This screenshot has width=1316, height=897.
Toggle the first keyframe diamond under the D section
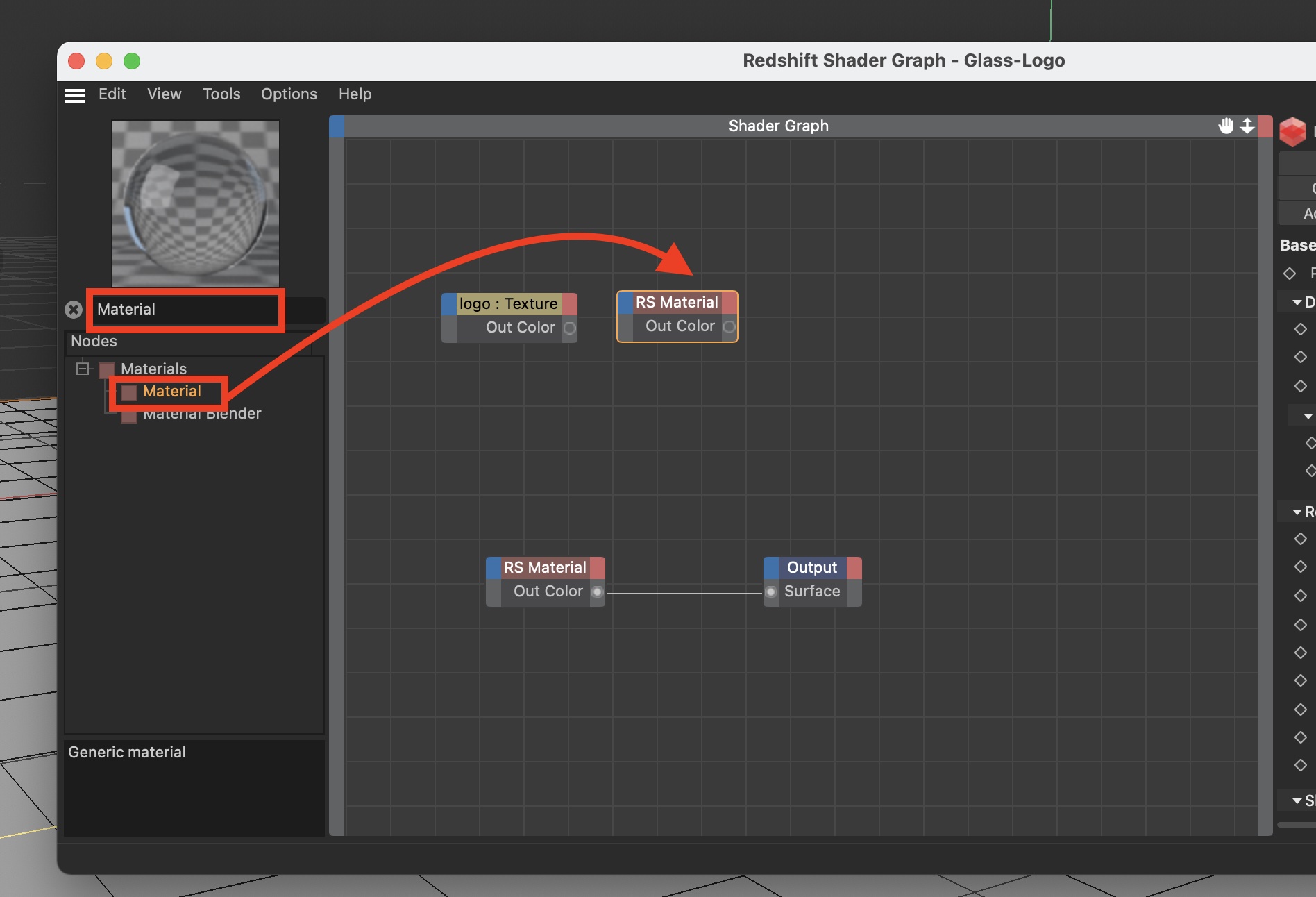pos(1300,329)
